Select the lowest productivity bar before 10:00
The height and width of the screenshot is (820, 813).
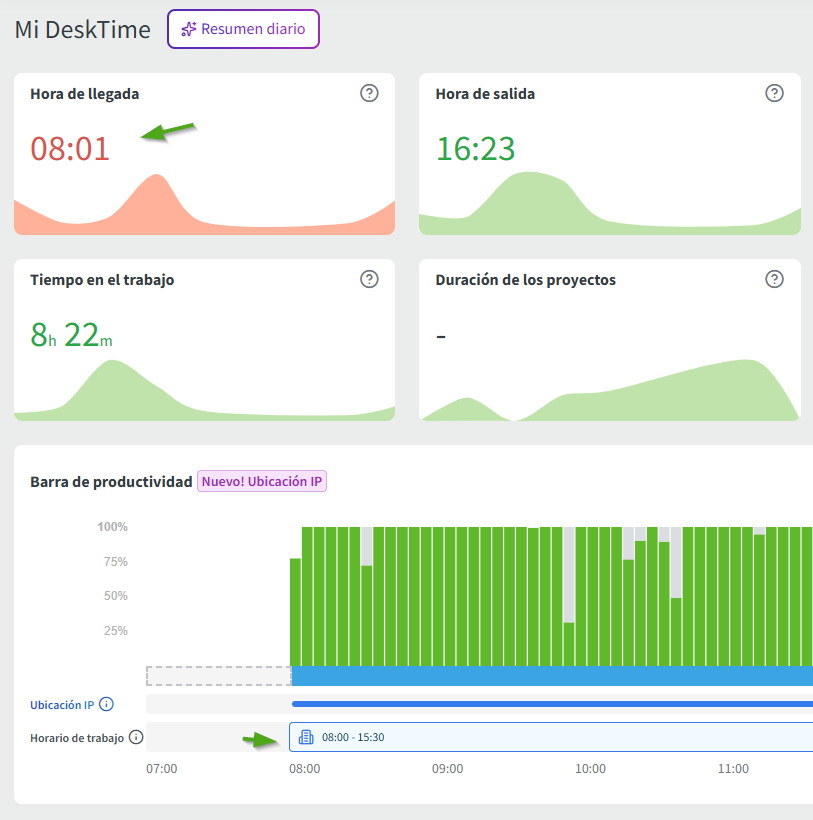(x=569, y=644)
